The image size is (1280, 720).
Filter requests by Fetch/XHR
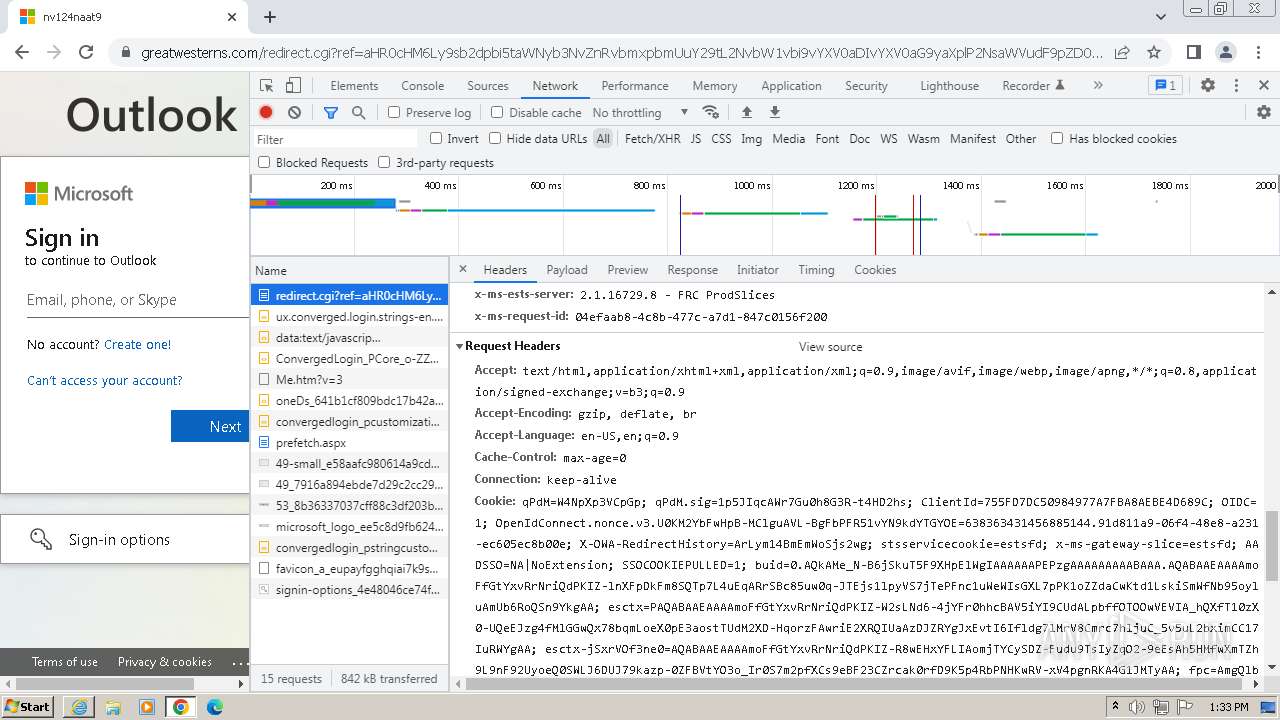tap(652, 139)
